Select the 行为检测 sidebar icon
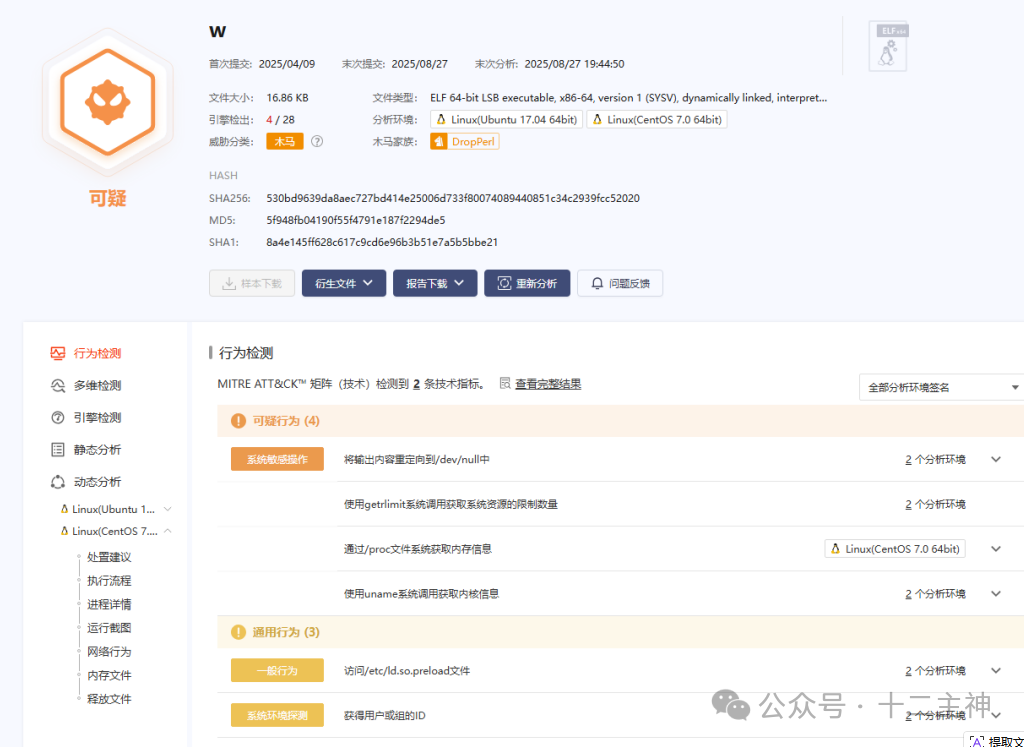The height and width of the screenshot is (747, 1024). coord(57,352)
